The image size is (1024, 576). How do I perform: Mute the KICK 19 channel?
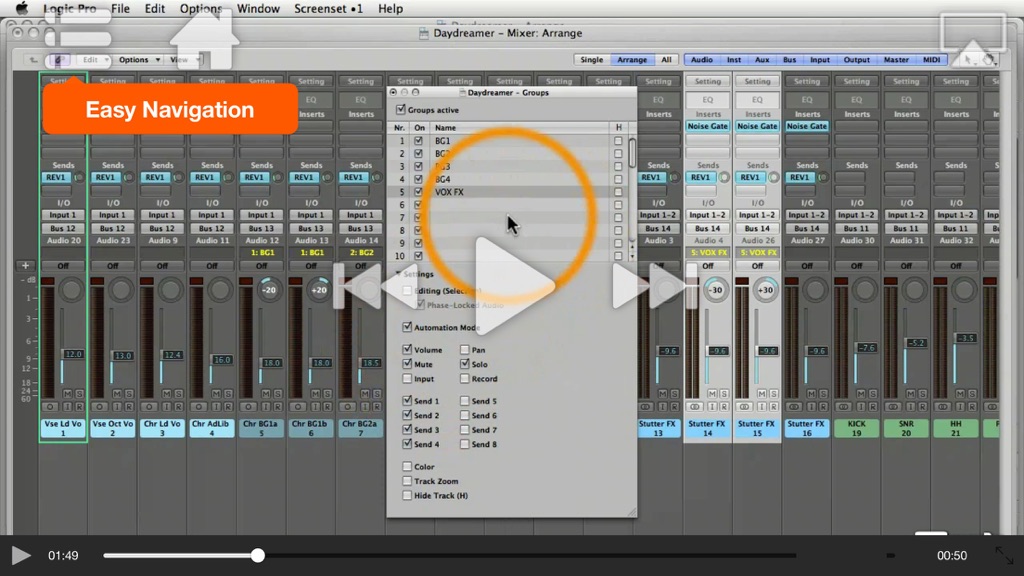(860, 394)
